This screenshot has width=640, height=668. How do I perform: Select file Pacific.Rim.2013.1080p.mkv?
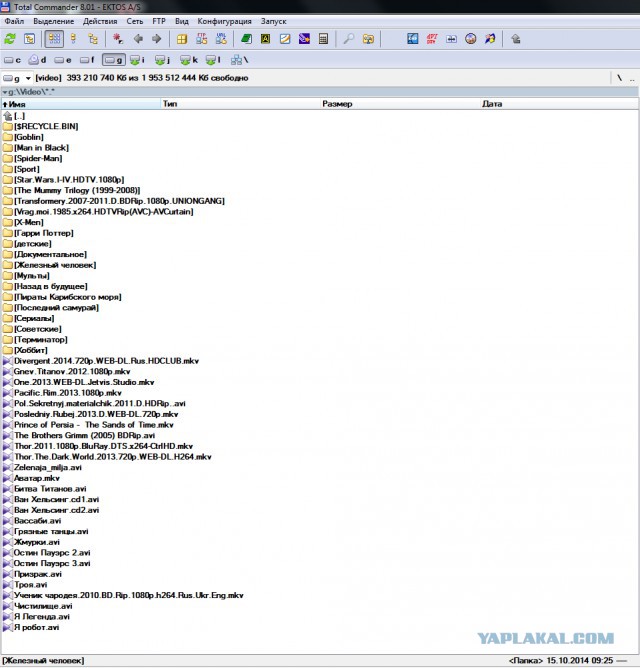tap(62, 393)
